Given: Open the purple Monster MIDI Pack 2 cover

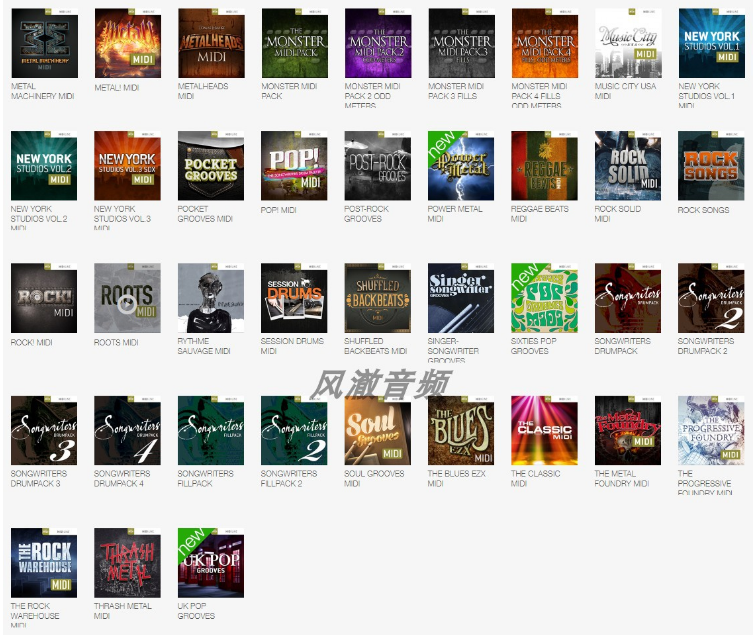Looking at the screenshot, I should pyautogui.click(x=378, y=43).
